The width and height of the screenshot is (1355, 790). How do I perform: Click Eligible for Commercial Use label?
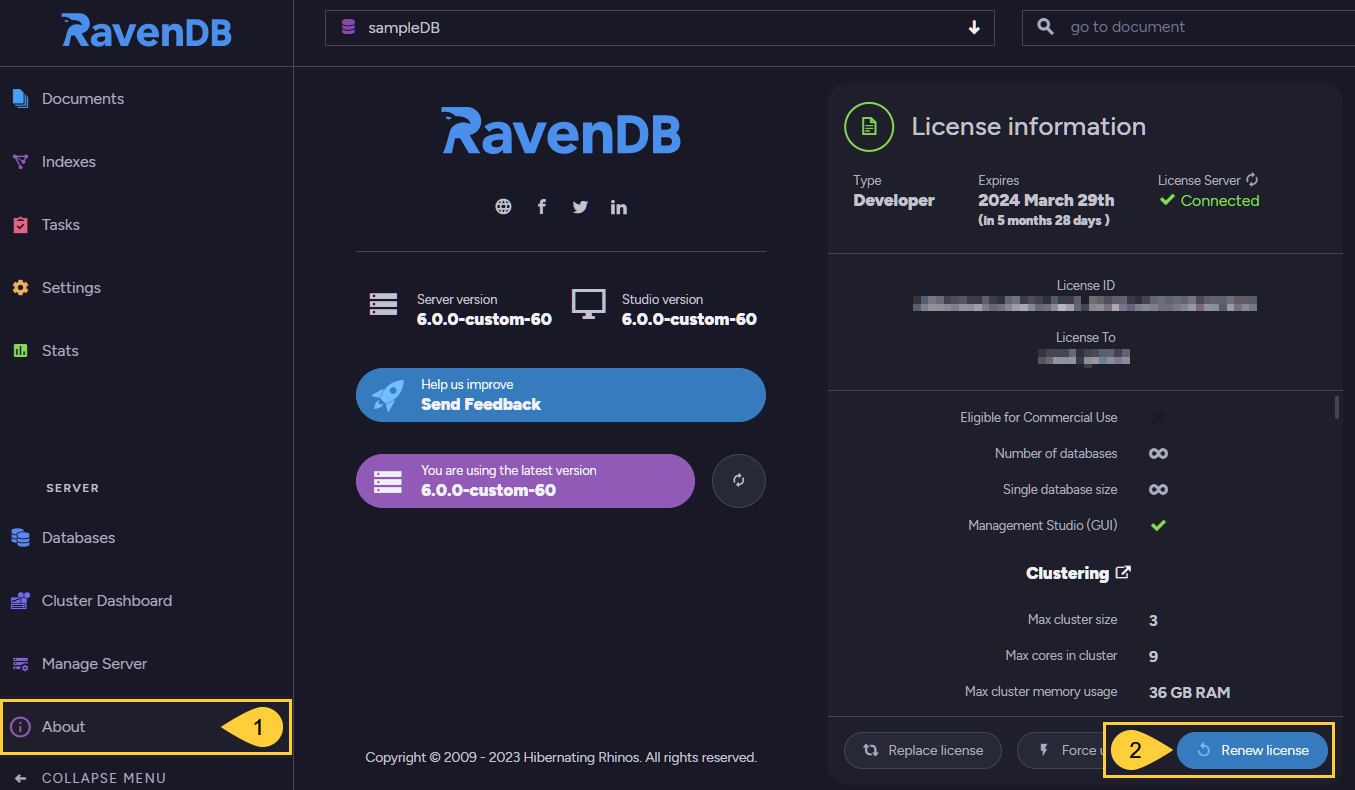(x=1039, y=417)
